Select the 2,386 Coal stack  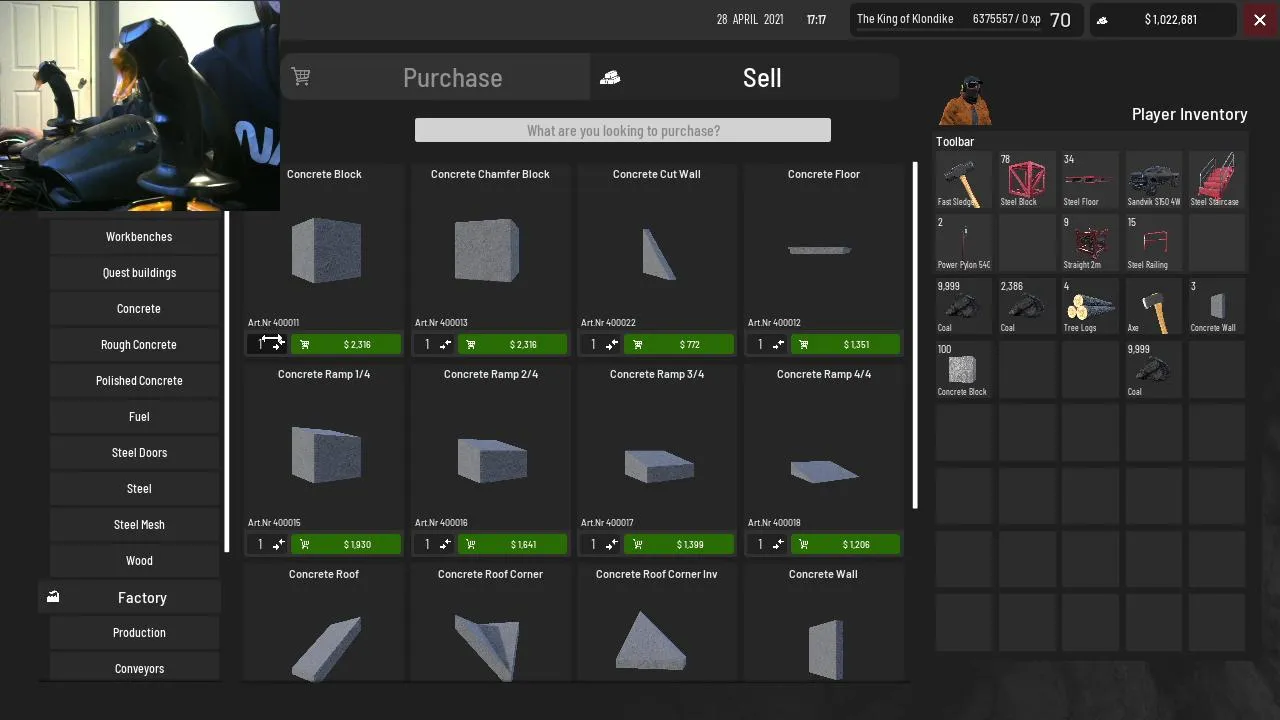(1027, 306)
